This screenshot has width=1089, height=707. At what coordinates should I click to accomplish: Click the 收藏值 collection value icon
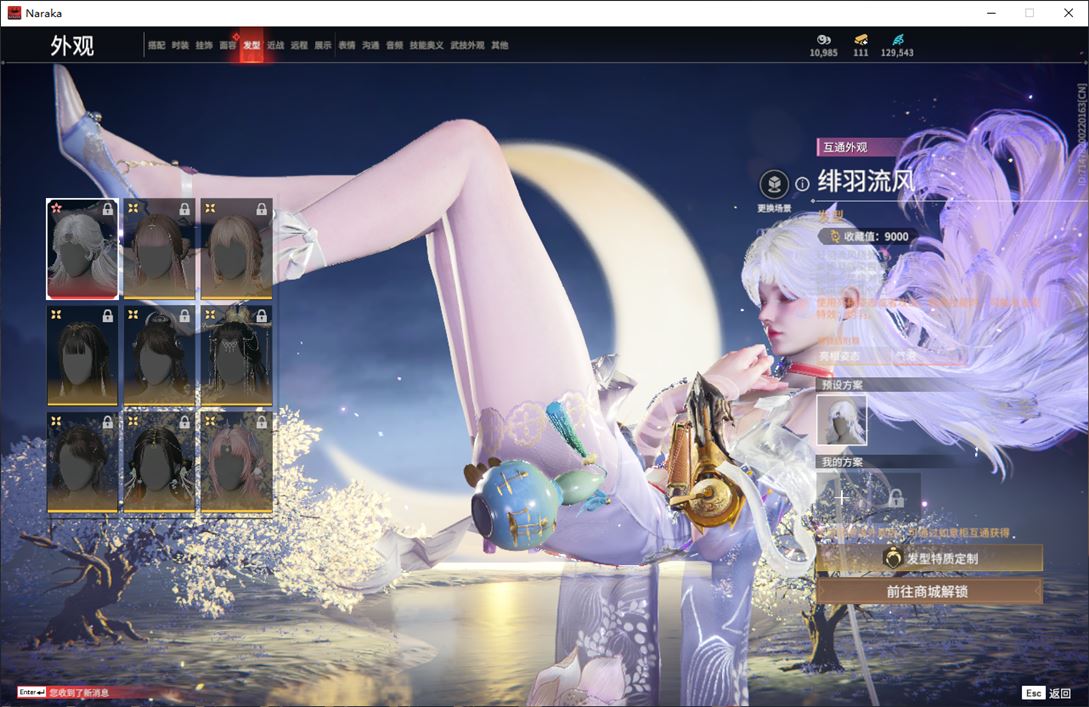834,237
